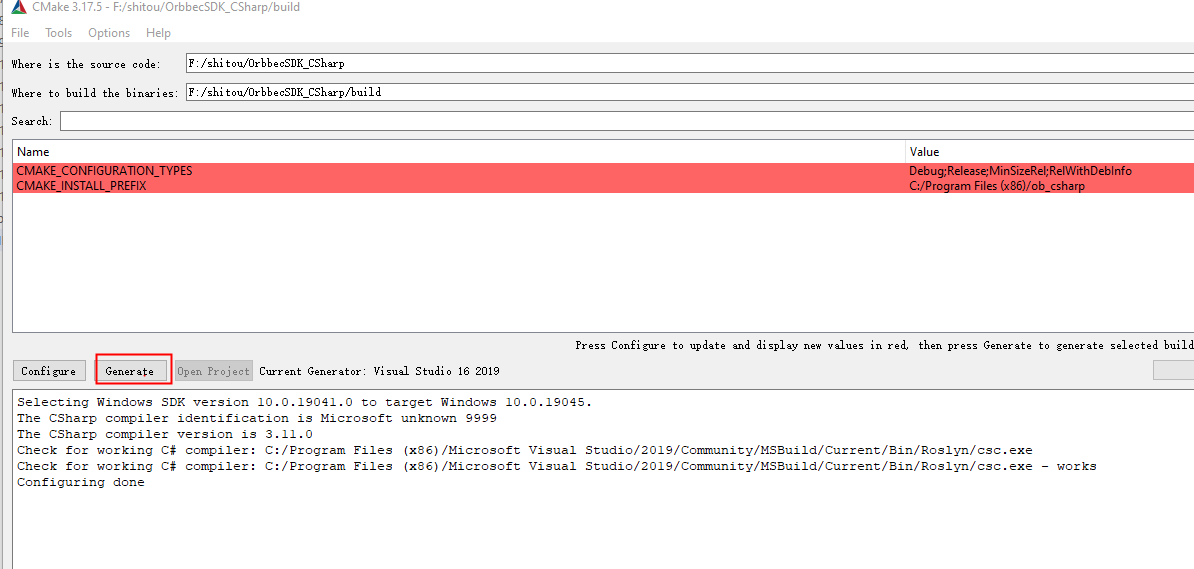The image size is (1194, 569).
Task: Click the Value column header
Action: [1050, 152]
